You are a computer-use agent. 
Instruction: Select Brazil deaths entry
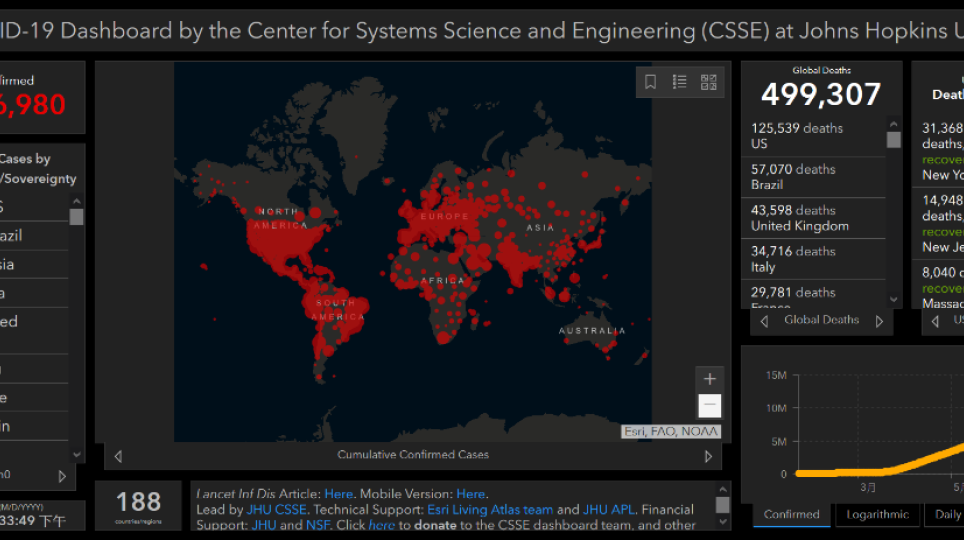[812, 177]
